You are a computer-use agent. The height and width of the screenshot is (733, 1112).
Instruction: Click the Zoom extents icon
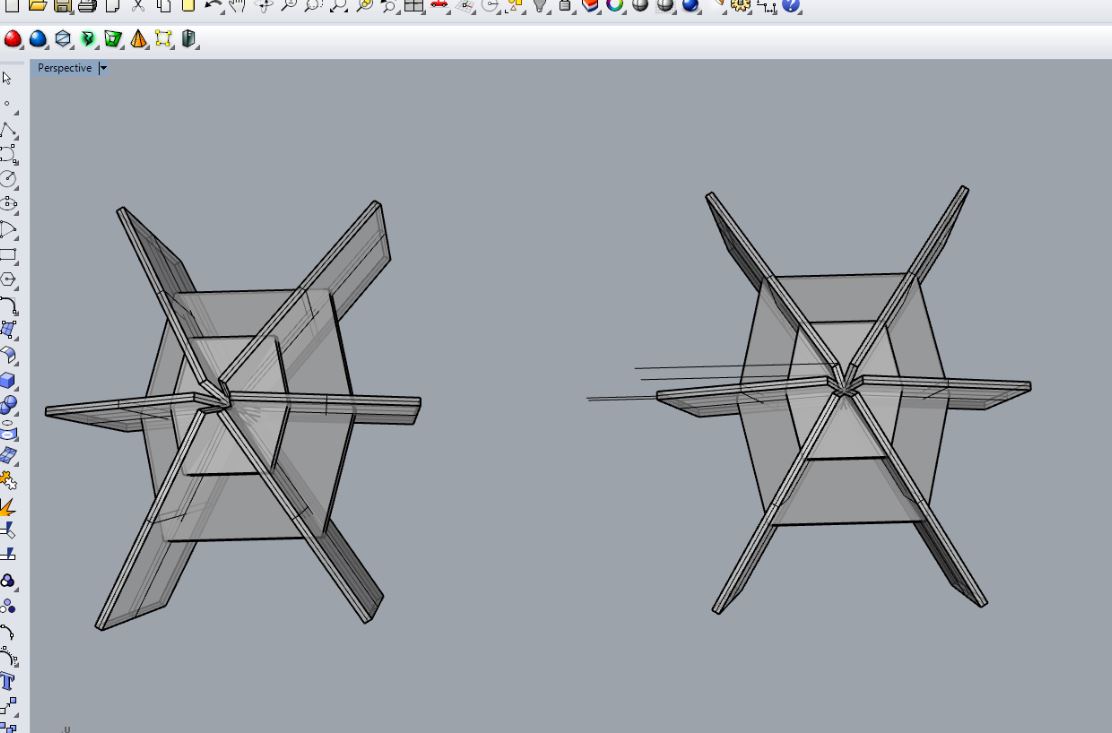[x=338, y=6]
